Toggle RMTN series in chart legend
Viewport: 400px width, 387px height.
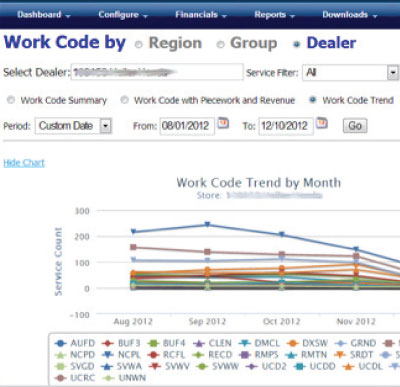click(x=306, y=355)
